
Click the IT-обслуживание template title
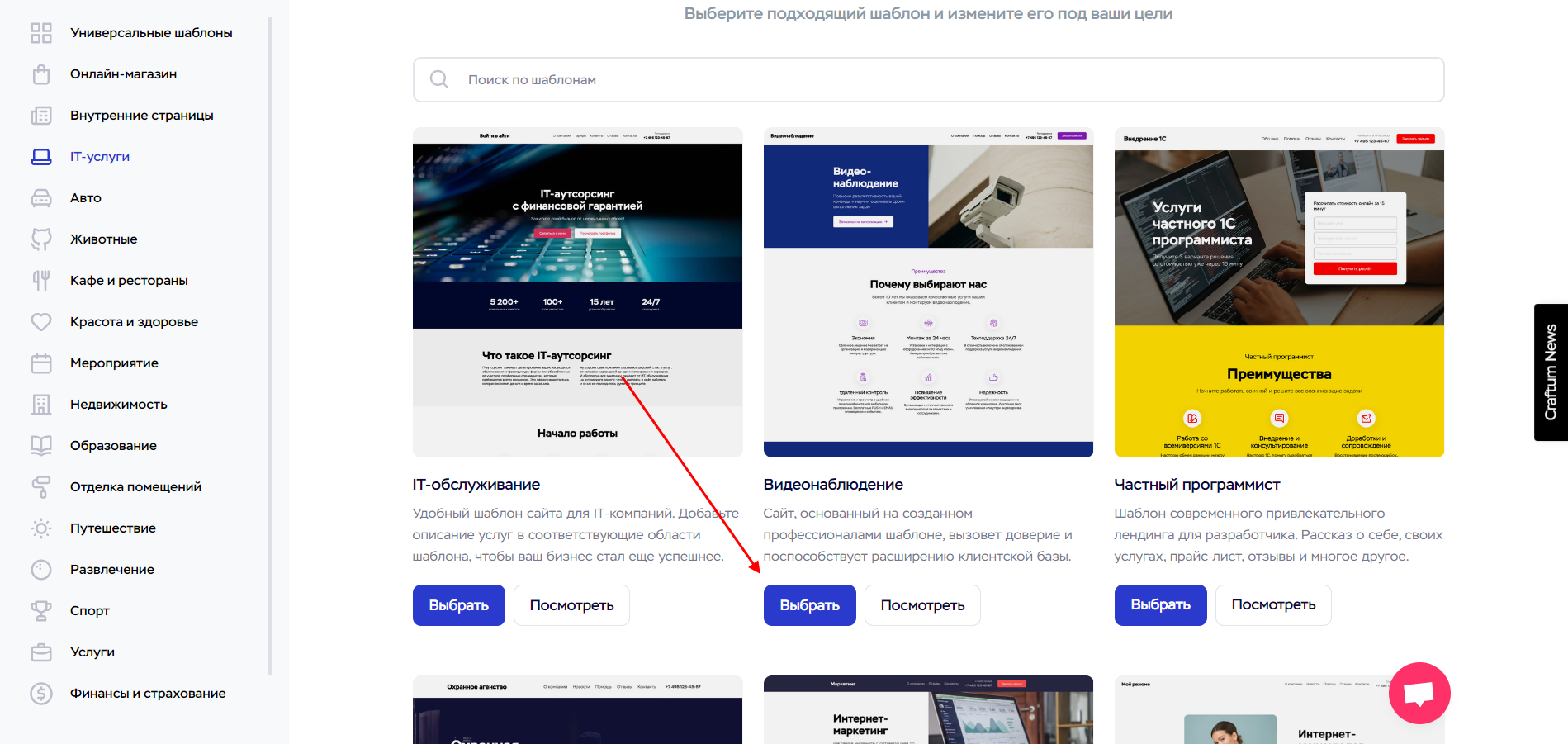(476, 485)
